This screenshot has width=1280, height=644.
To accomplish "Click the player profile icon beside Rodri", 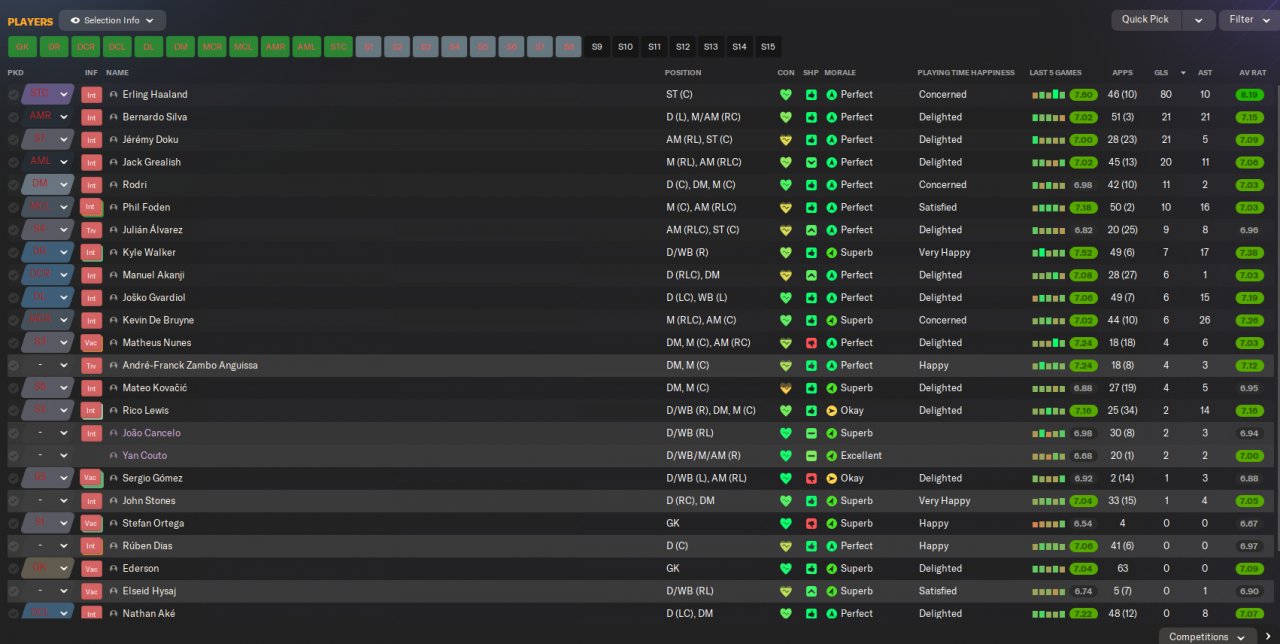I will point(114,185).
